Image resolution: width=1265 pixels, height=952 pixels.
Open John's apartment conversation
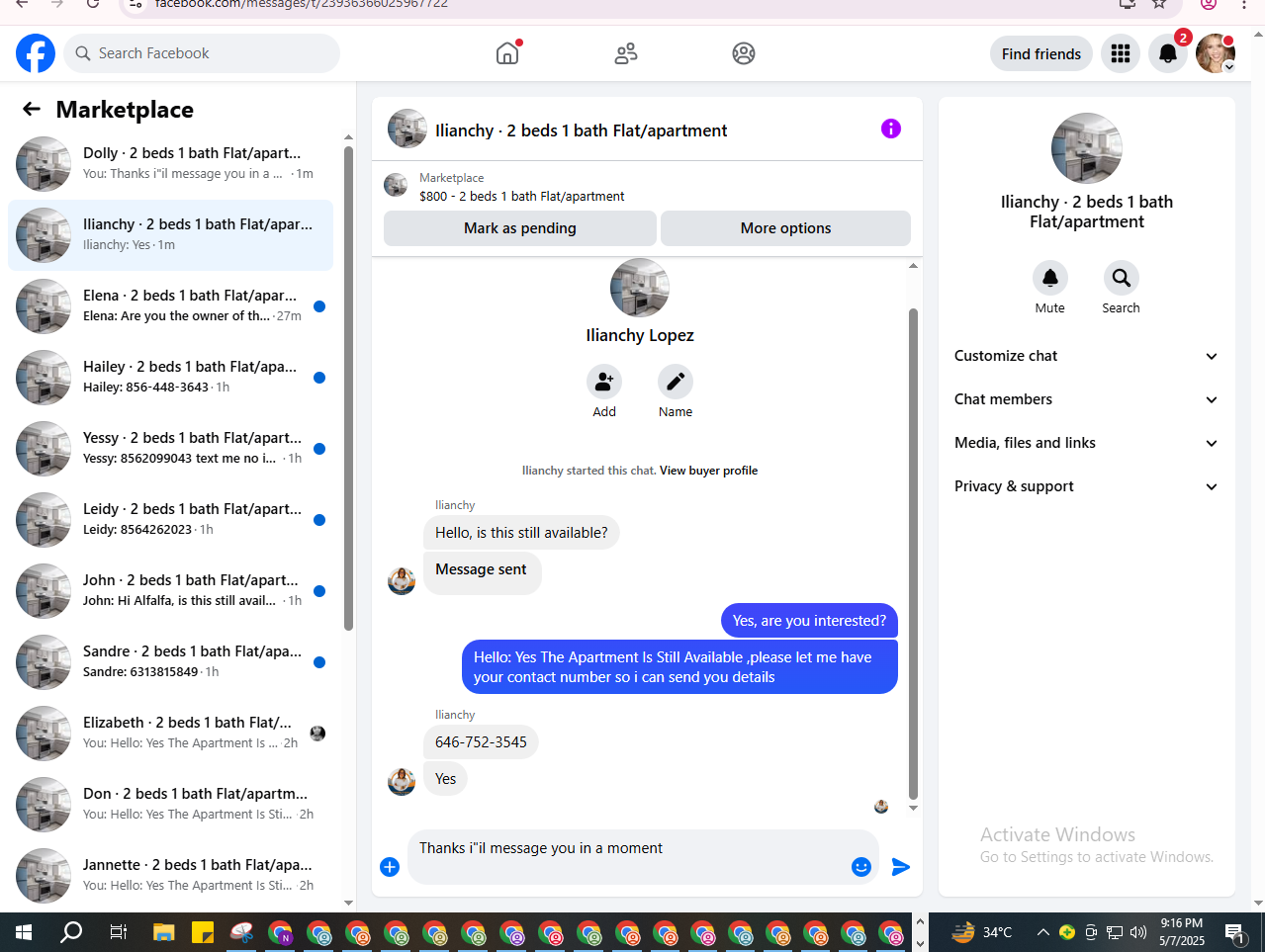(x=171, y=591)
